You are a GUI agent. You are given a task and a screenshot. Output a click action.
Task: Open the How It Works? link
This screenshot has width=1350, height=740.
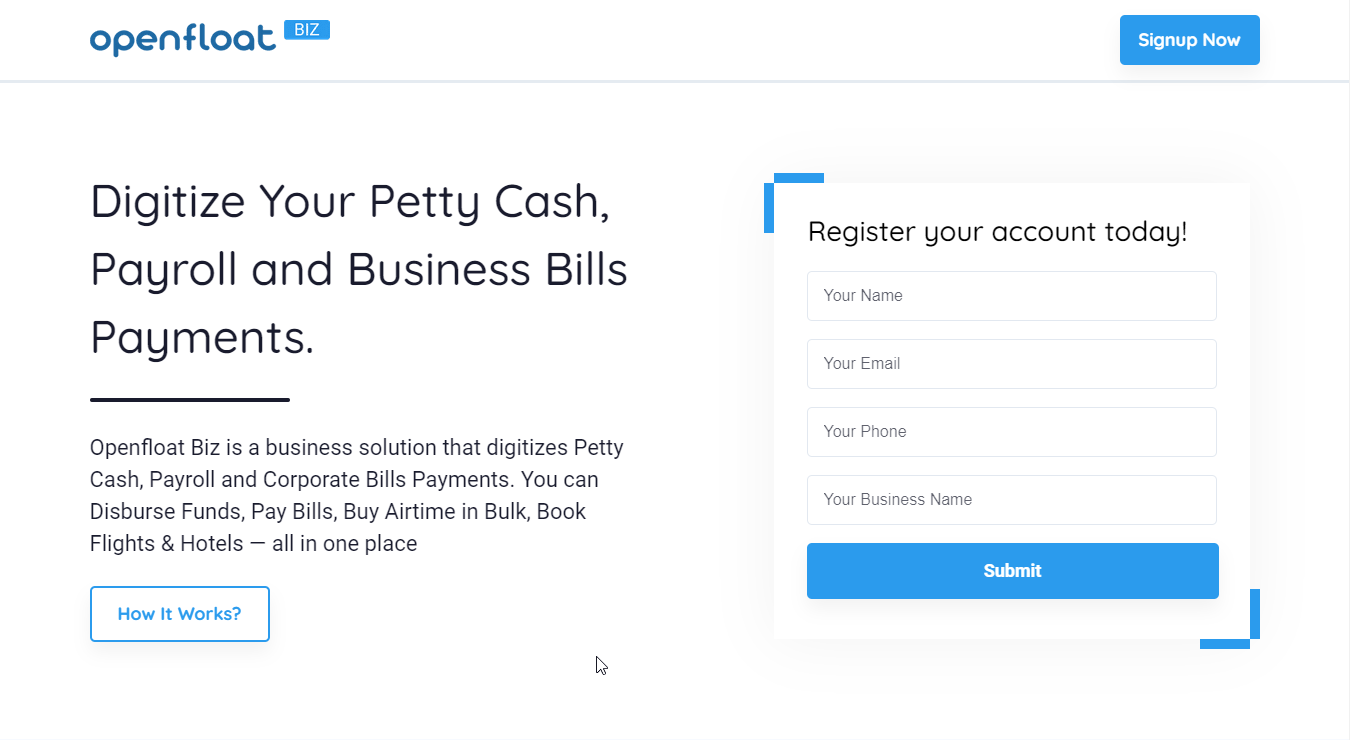point(180,614)
